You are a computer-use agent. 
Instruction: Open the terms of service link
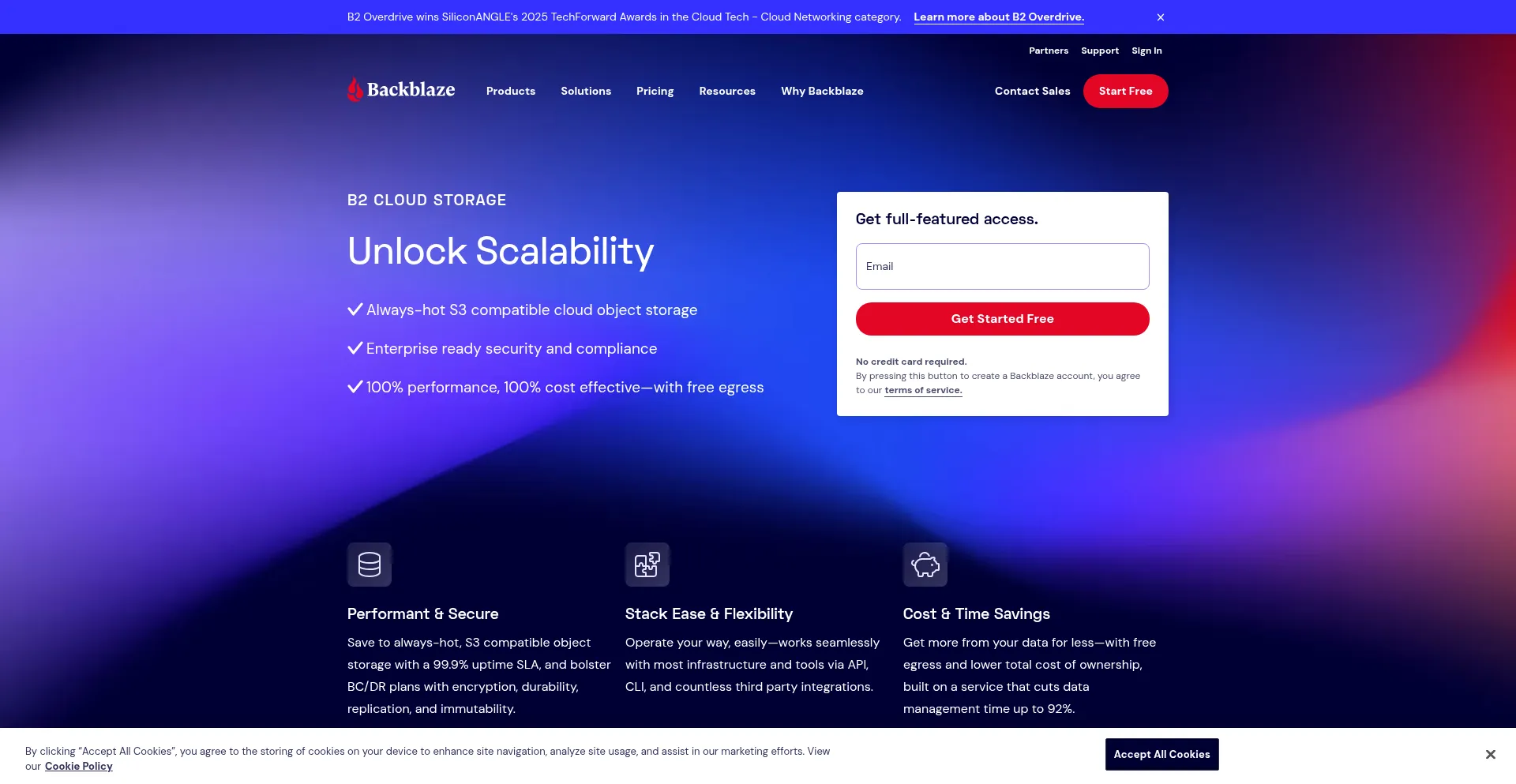pyautogui.click(x=923, y=391)
